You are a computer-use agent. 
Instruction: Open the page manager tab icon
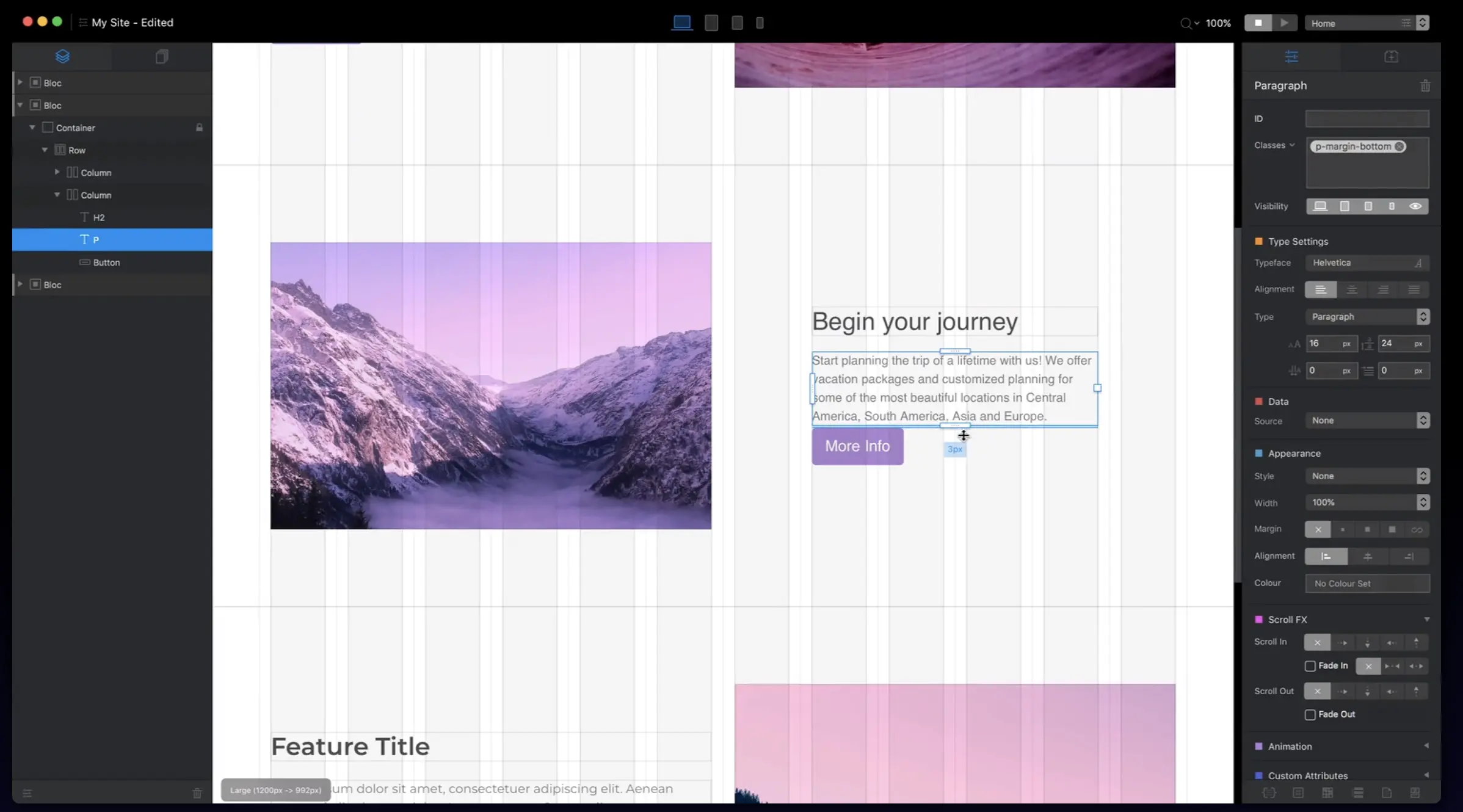coord(162,57)
